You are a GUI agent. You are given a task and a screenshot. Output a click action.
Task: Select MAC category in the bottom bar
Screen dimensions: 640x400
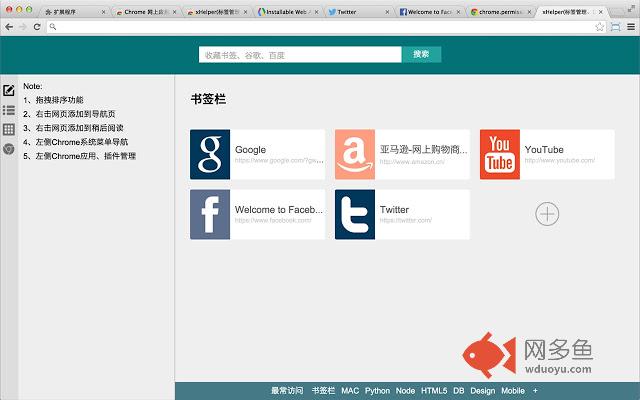[350, 391]
